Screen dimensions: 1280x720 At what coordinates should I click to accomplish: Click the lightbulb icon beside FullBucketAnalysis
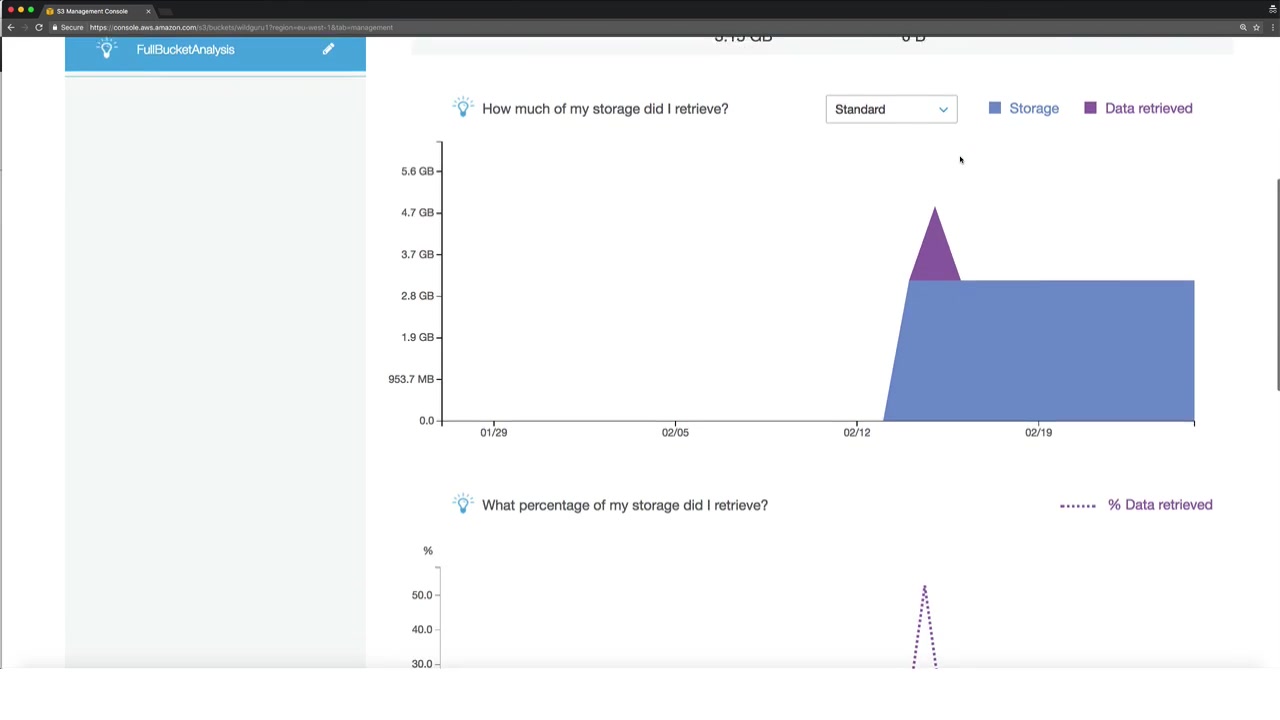[107, 48]
